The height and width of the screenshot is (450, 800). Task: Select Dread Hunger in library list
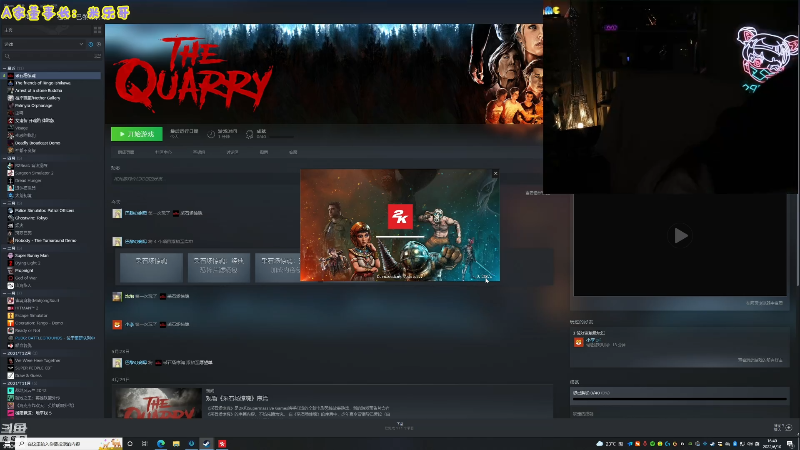click(28, 181)
